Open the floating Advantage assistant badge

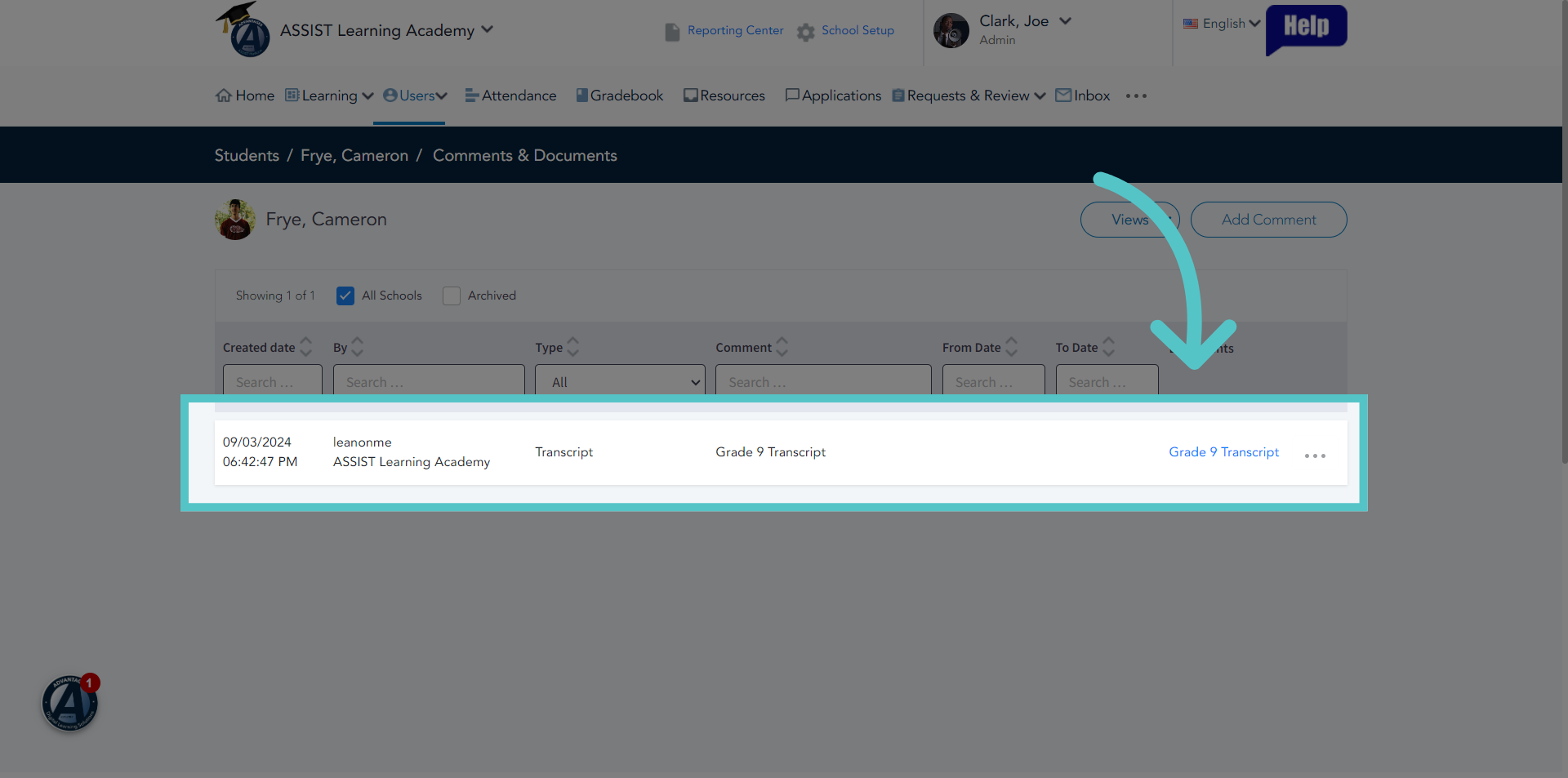tap(70, 703)
